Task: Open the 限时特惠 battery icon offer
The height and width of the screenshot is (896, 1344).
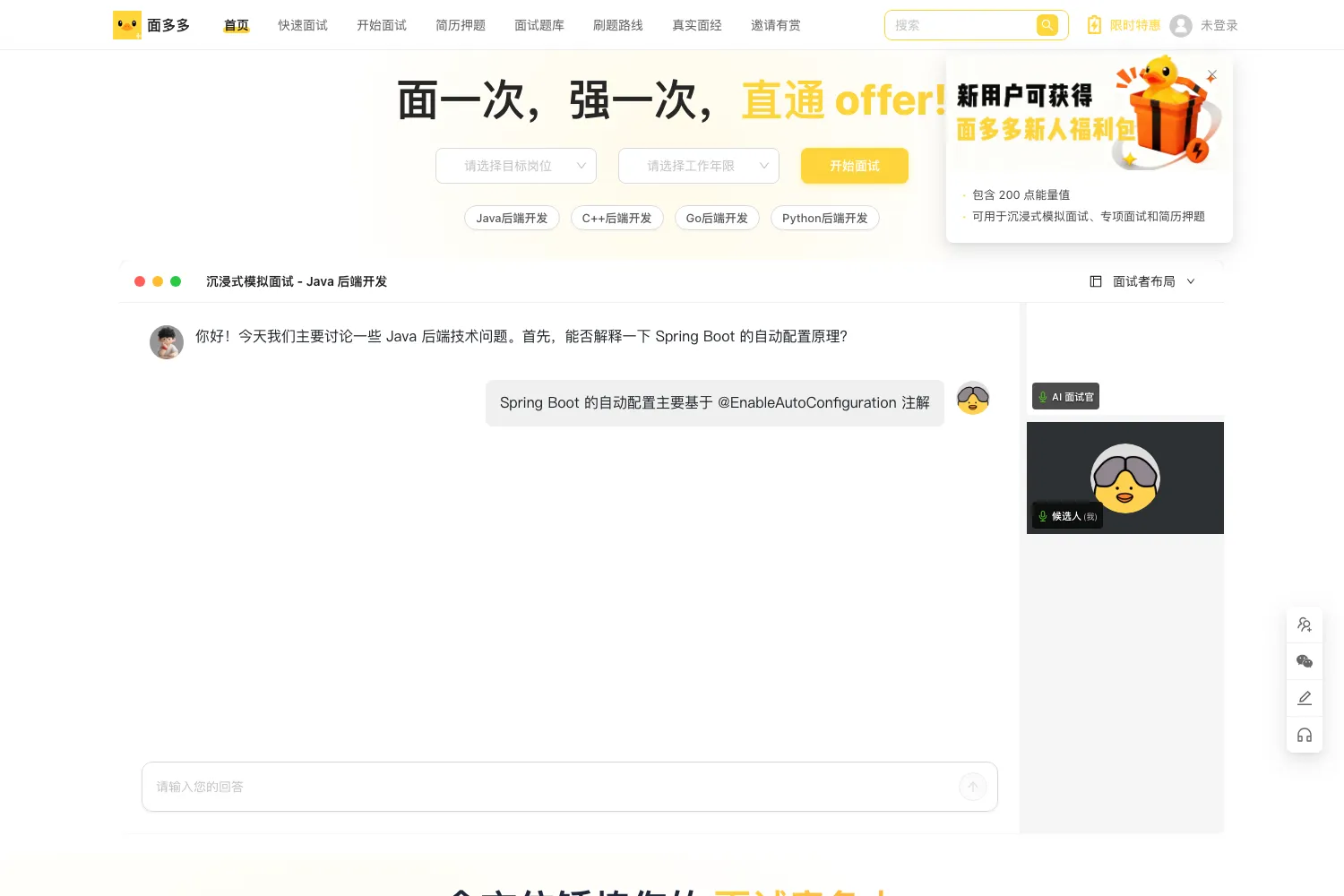Action: (1094, 25)
